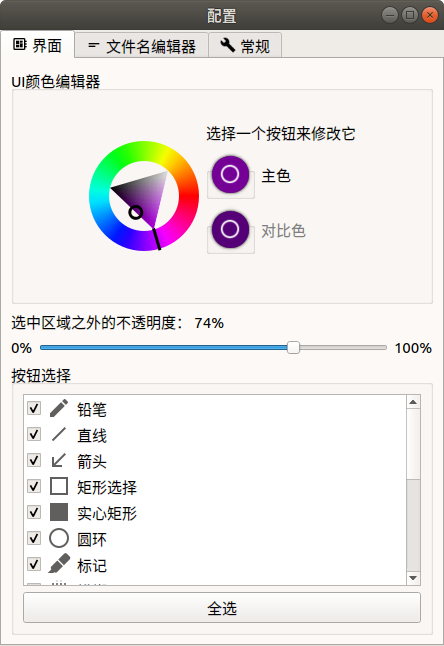Click the marker (标记) tool icon
Viewport: 444px width, 646px height.
(59, 564)
